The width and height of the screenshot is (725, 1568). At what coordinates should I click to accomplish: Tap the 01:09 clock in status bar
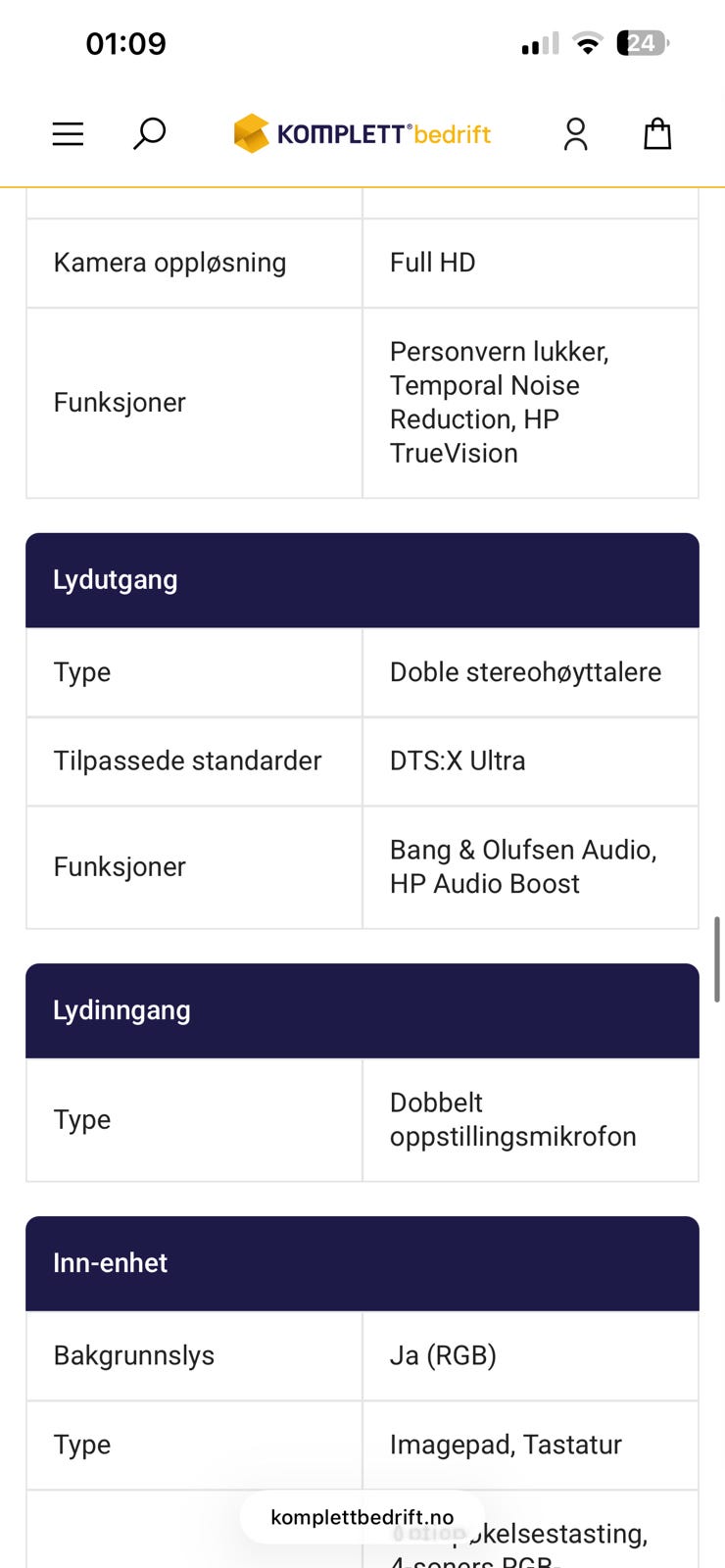125,43
